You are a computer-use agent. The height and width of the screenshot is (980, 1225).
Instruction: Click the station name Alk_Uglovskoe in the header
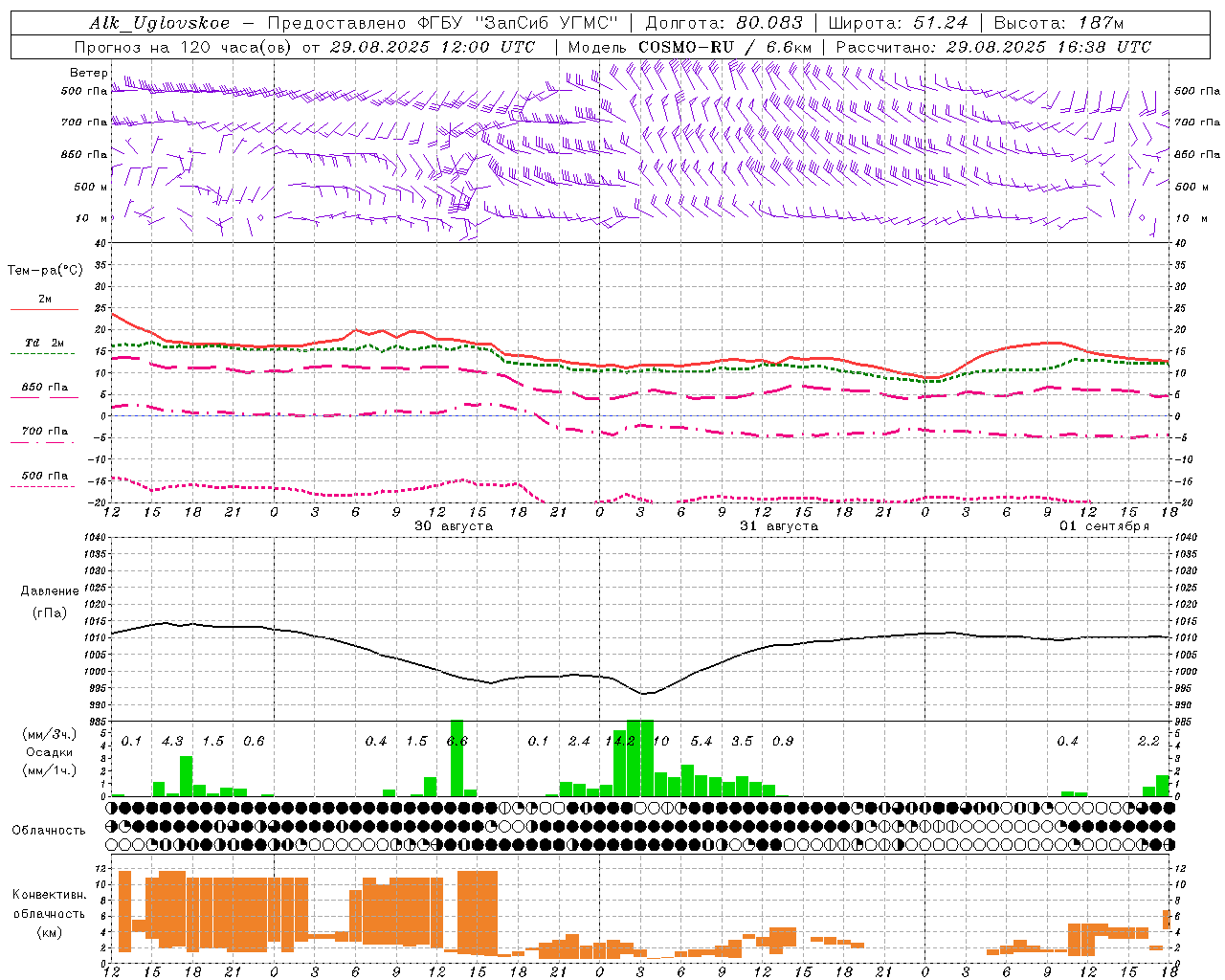tap(160, 23)
